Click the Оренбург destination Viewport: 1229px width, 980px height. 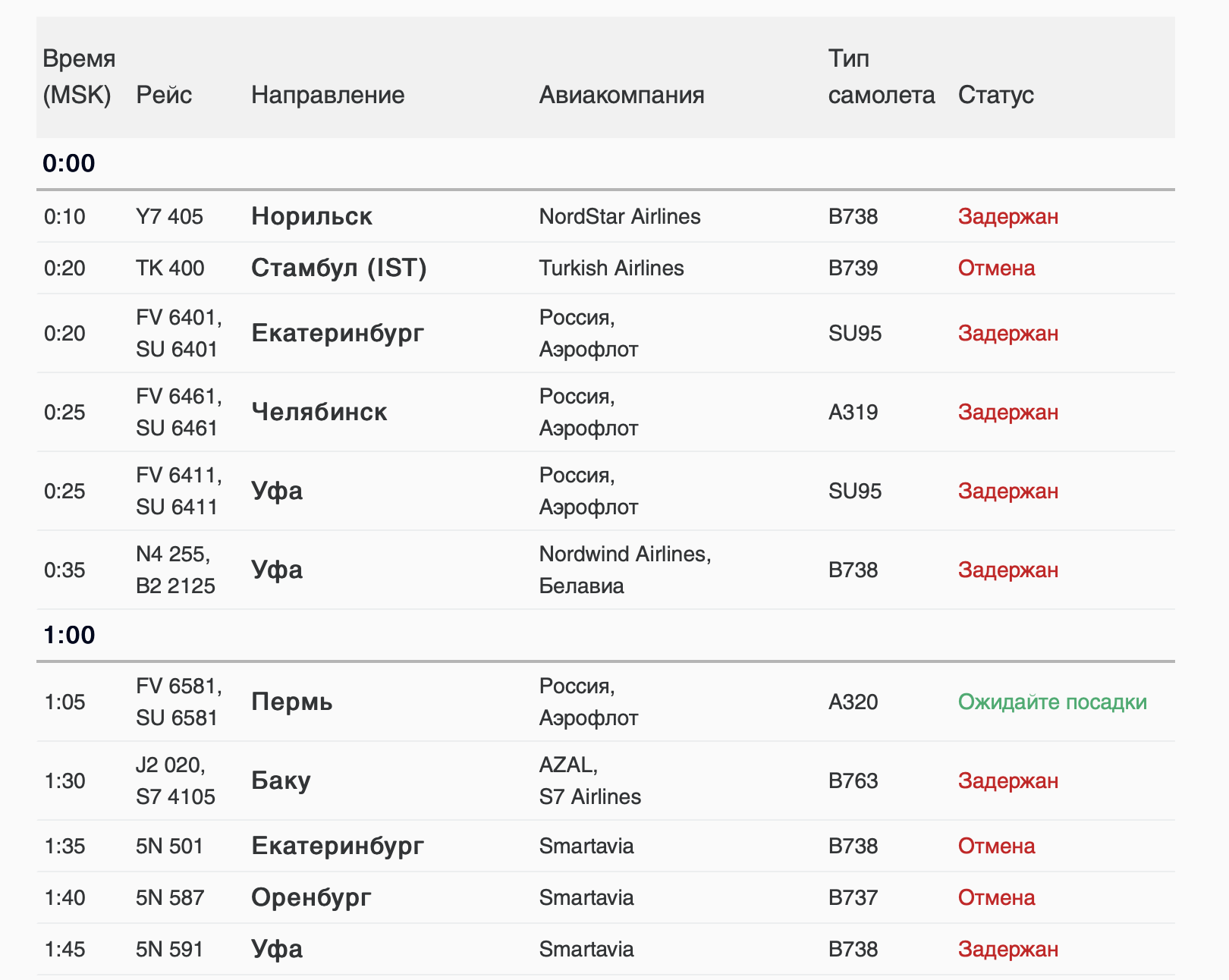(311, 898)
